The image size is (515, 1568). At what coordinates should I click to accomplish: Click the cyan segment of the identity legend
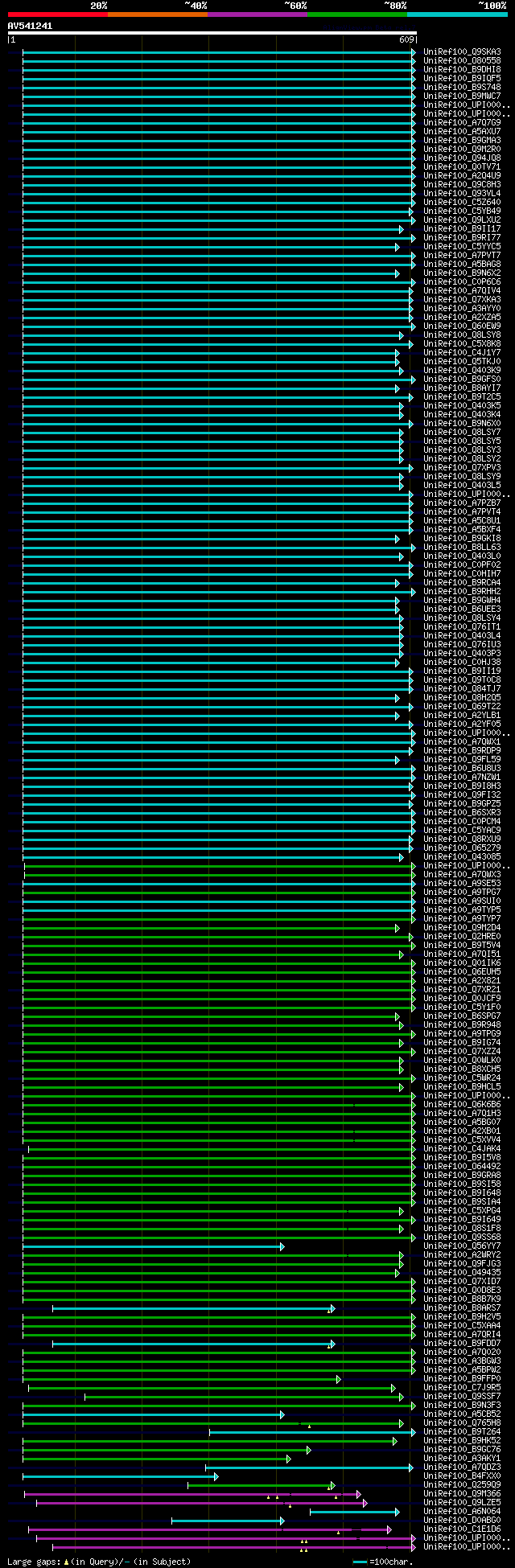coord(456,14)
